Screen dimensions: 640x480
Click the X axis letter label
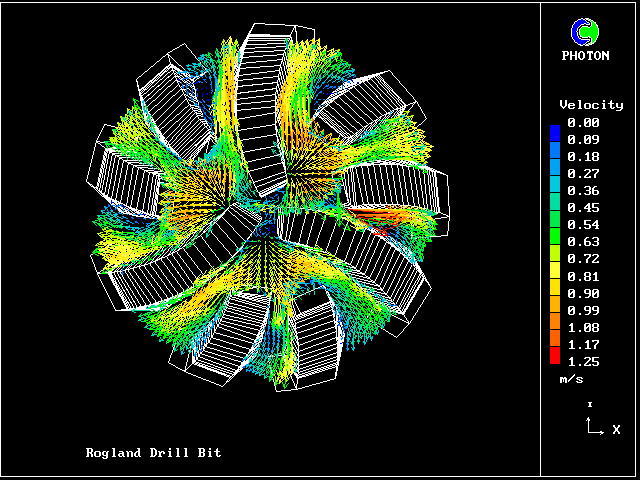pos(616,430)
